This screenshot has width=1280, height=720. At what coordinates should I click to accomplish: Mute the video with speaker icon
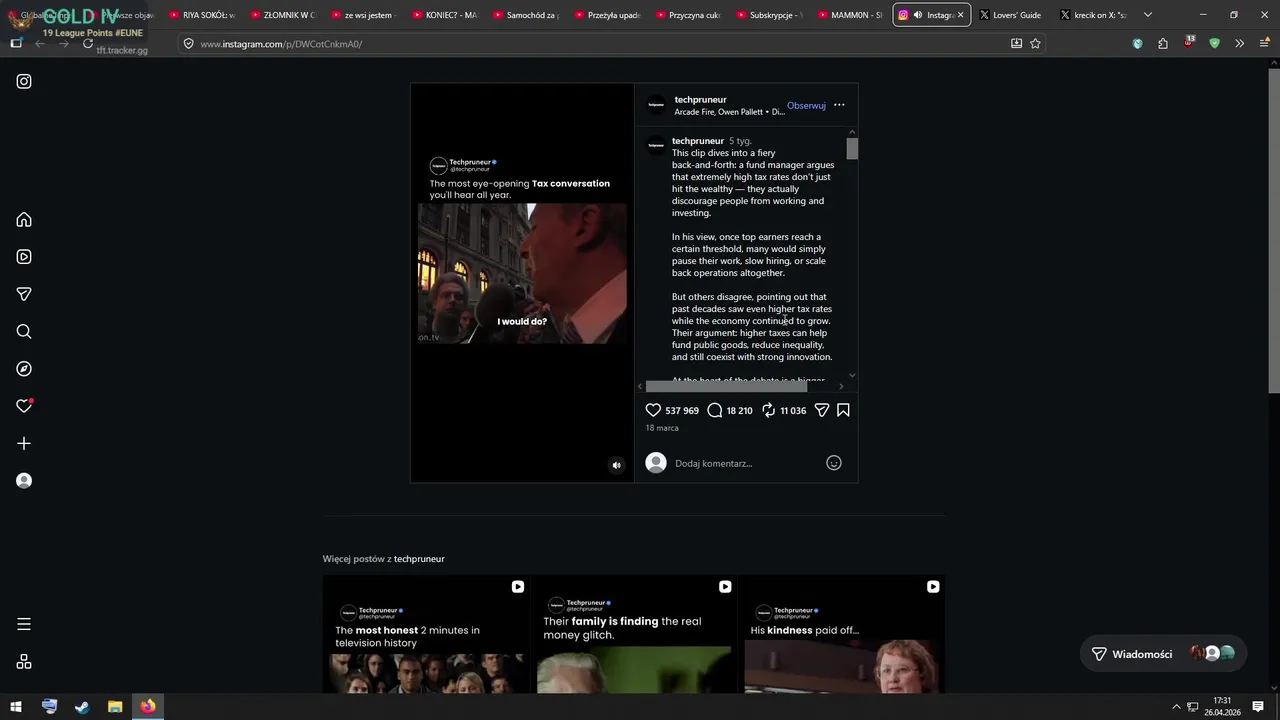coord(616,465)
